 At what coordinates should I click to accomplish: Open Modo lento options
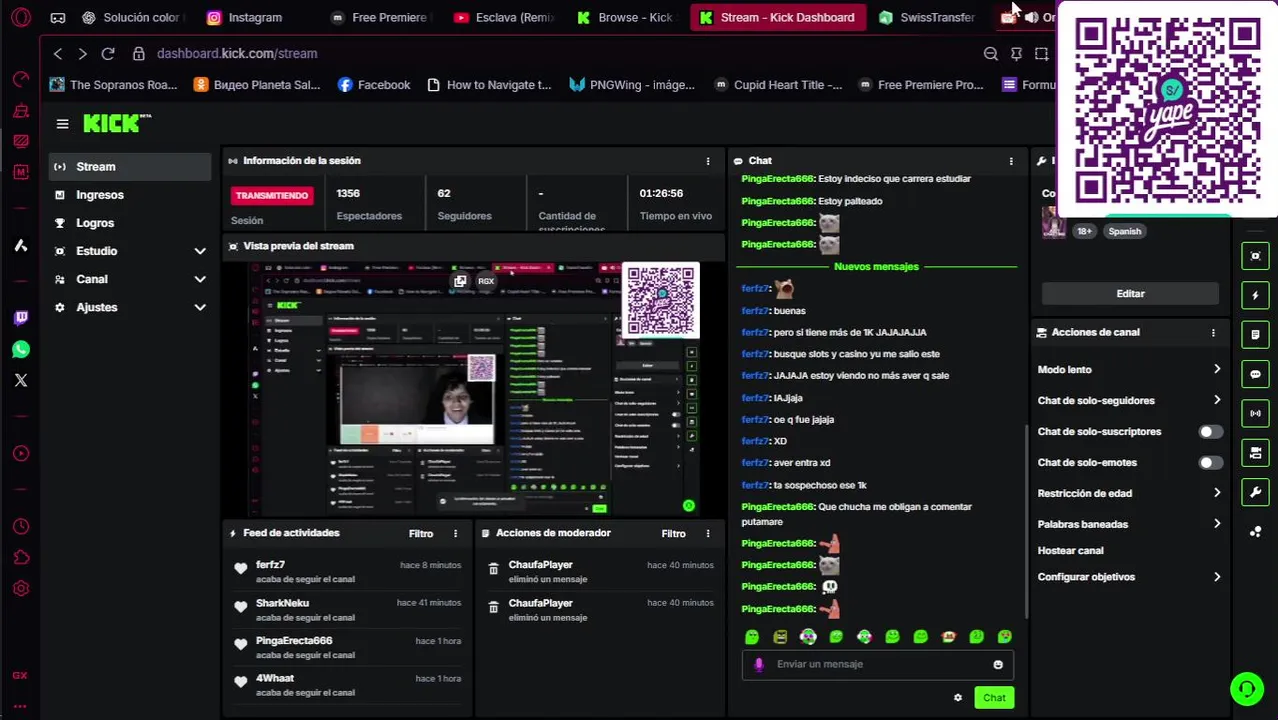1129,370
